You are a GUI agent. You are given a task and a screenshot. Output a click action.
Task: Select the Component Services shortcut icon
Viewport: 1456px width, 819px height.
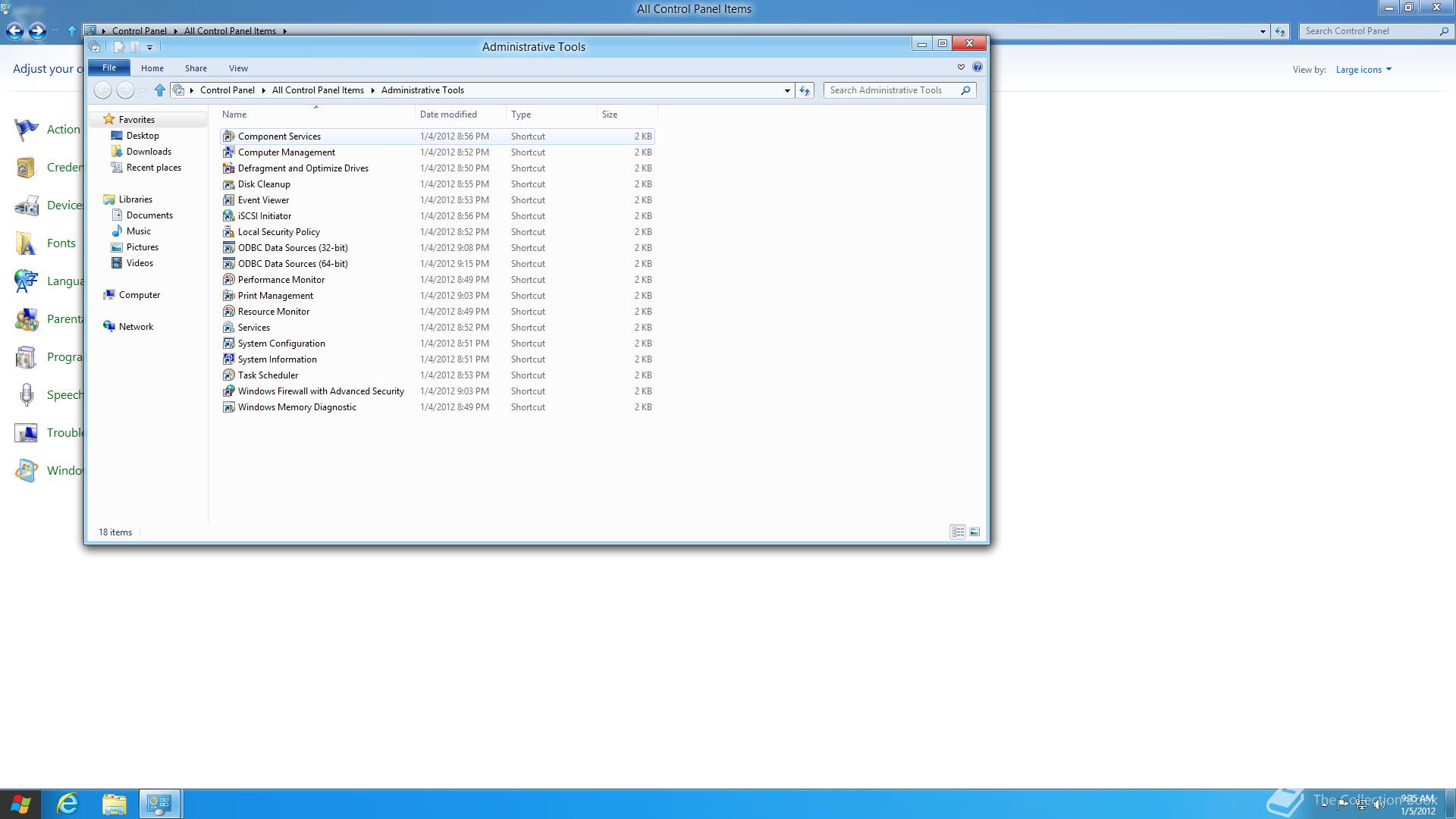pyautogui.click(x=228, y=136)
